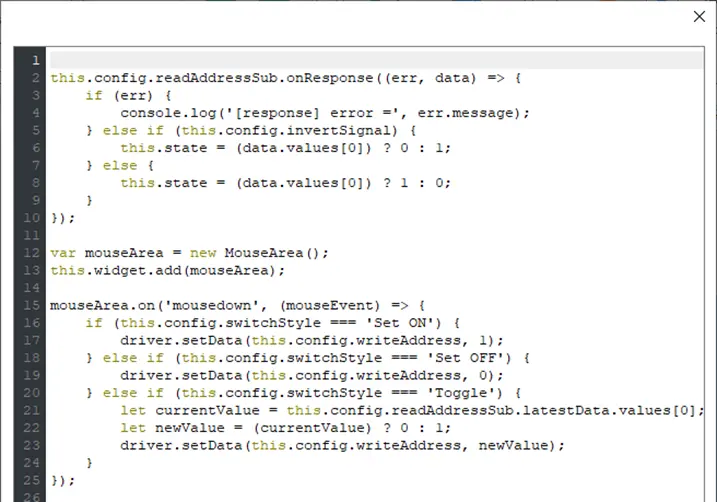Click the console.log statement on line 4
This screenshot has height=502, width=717.
click(325, 113)
